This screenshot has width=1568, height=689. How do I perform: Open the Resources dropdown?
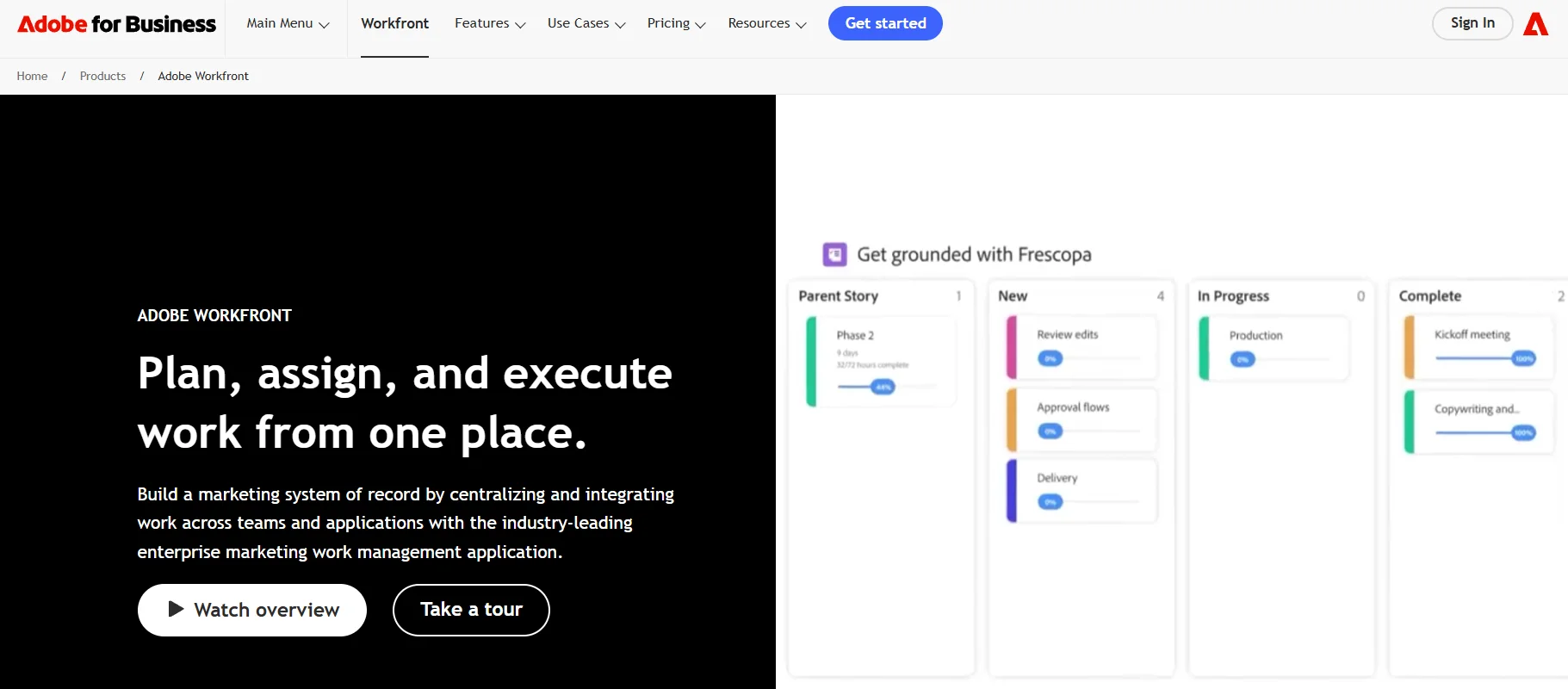click(765, 23)
